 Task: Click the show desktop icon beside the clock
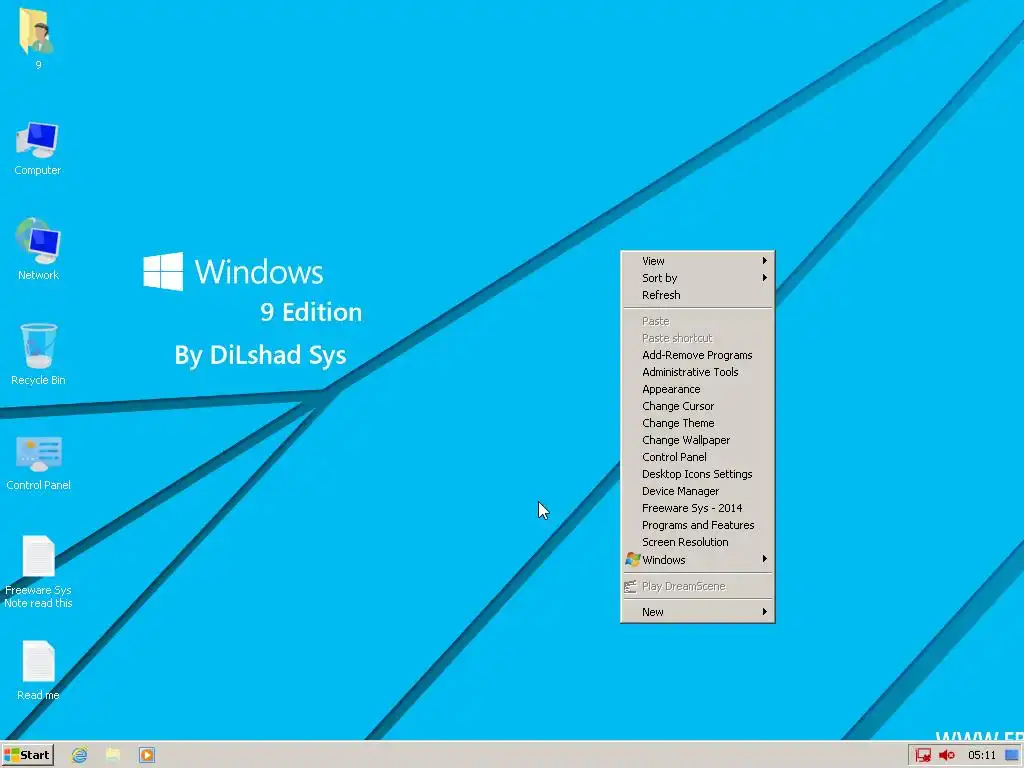tap(1012, 756)
